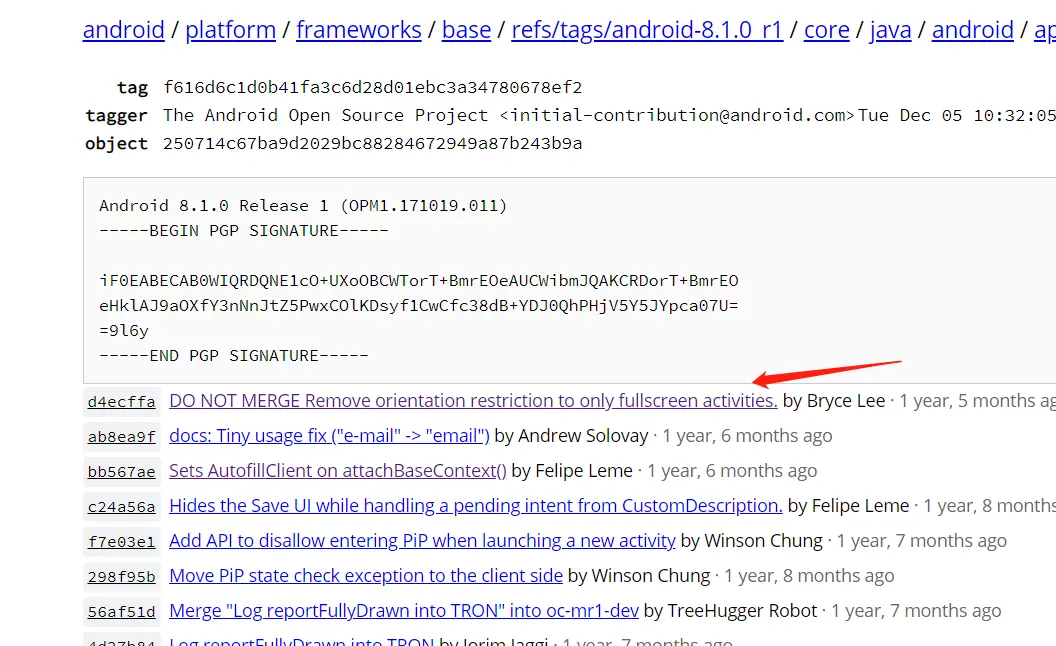Open Sets AutofillClient on attachBaseContext() commit
This screenshot has width=1056, height=646.
tap(337, 471)
